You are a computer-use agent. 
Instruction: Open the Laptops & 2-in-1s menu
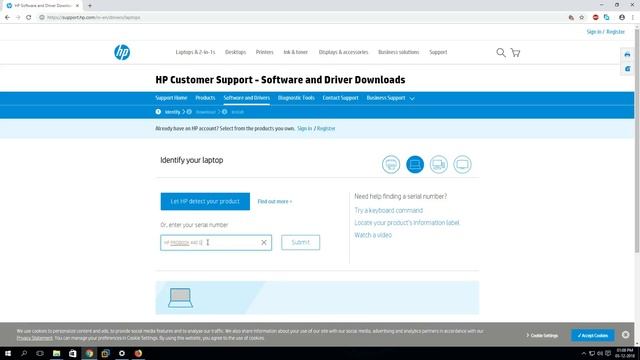(x=195, y=52)
